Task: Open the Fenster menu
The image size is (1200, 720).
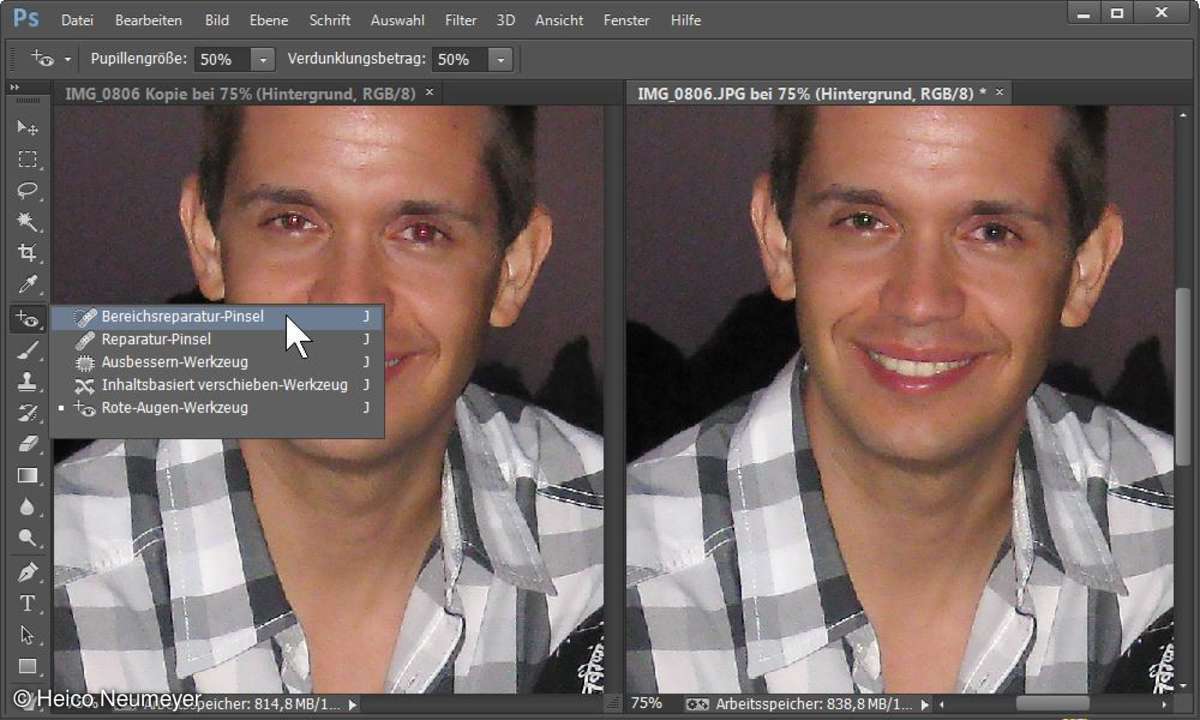Action: [626, 20]
